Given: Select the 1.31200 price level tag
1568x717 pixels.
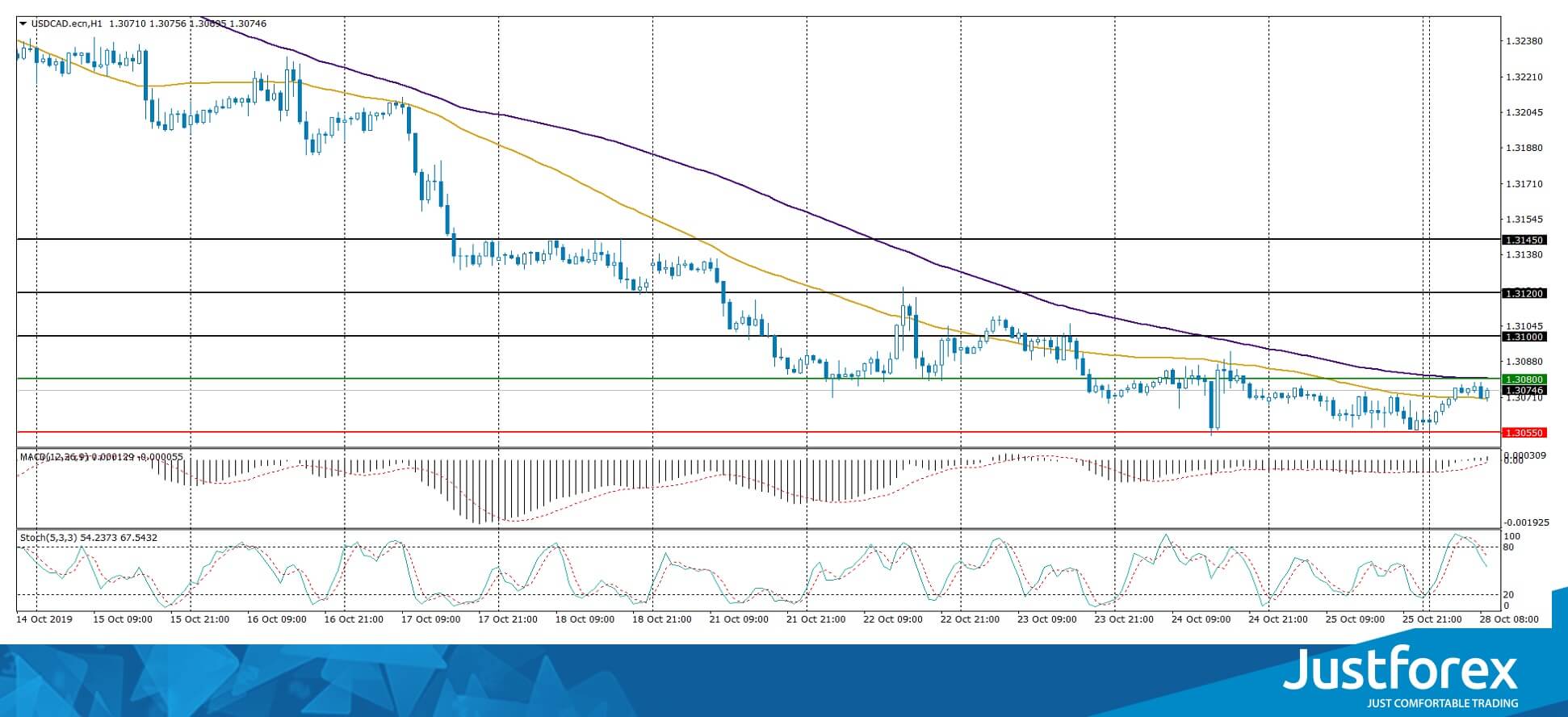Looking at the screenshot, I should 1524,293.
